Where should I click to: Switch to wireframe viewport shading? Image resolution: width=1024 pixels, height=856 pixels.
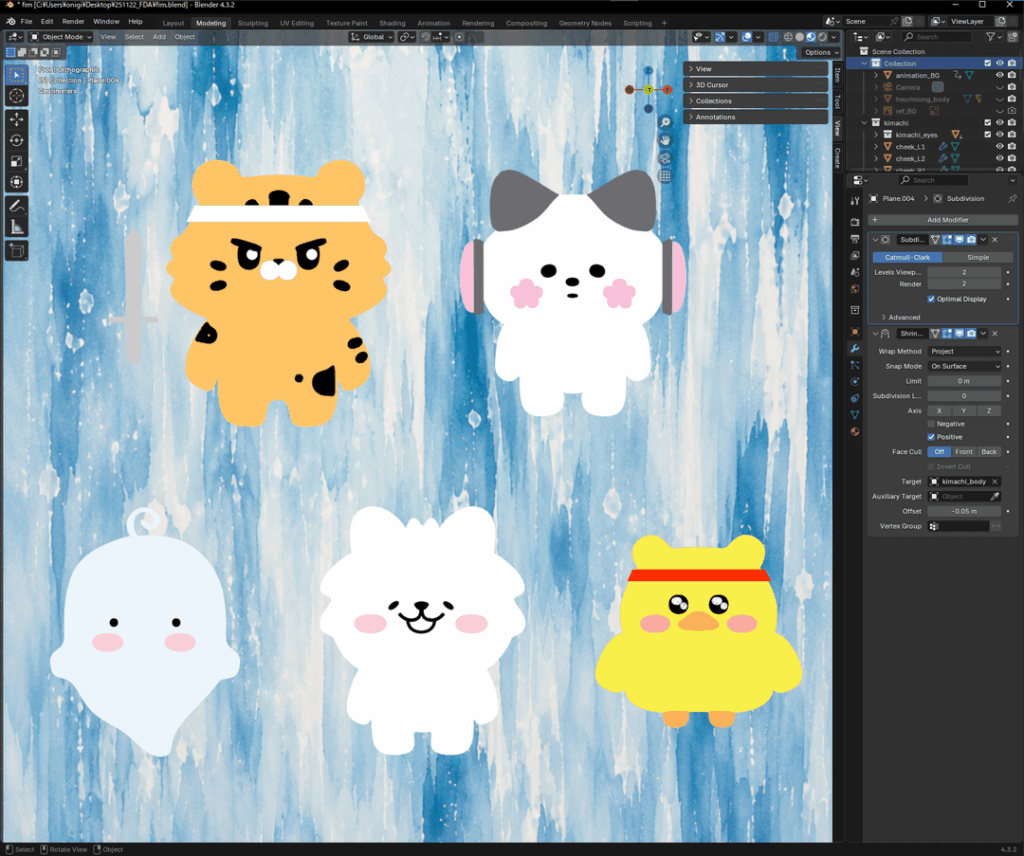click(x=788, y=37)
